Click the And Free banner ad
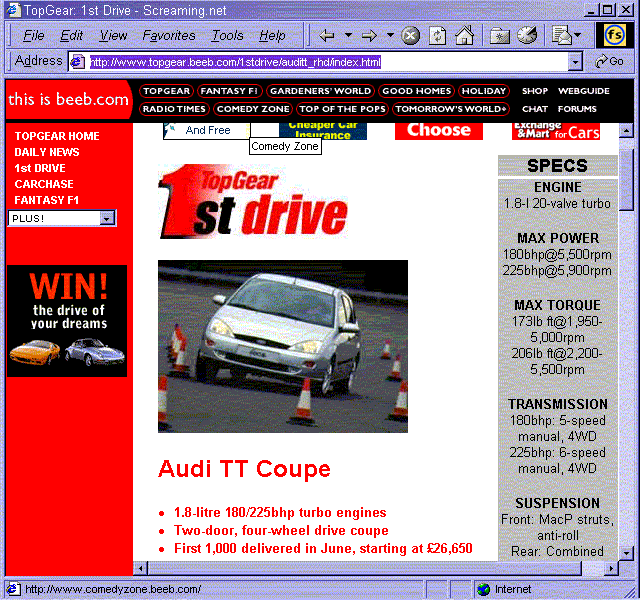Image resolution: width=640 pixels, height=600 pixels. [x=207, y=131]
